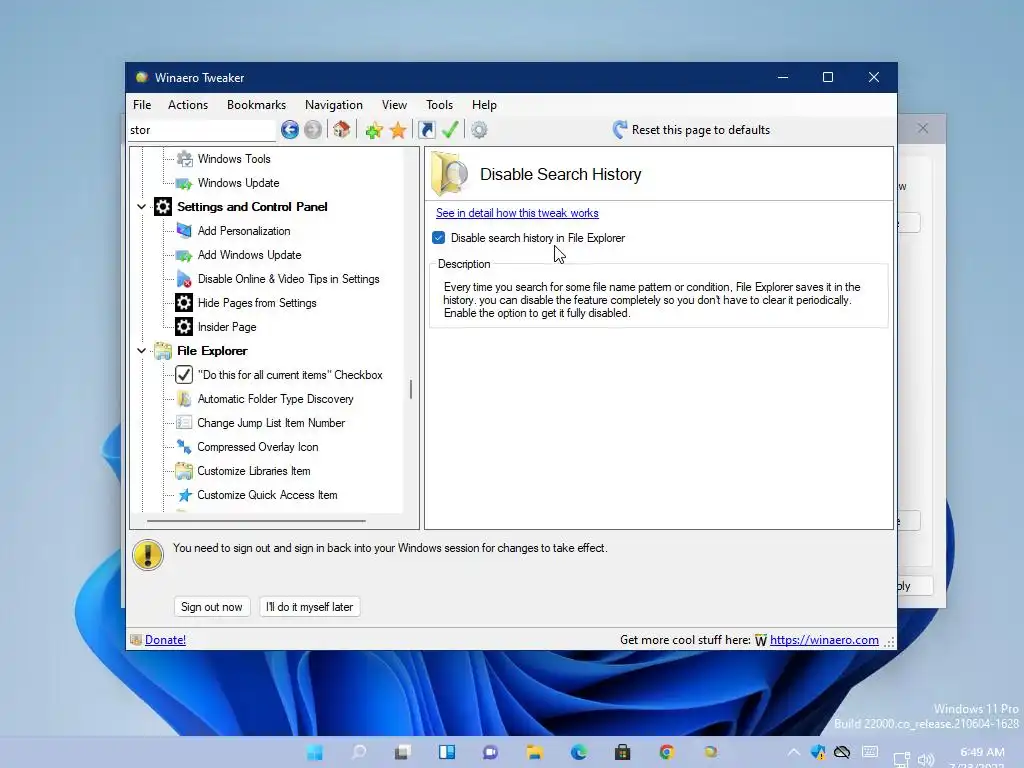
Task: Click the greyed Forward navigation arrow
Action: [x=313, y=130]
